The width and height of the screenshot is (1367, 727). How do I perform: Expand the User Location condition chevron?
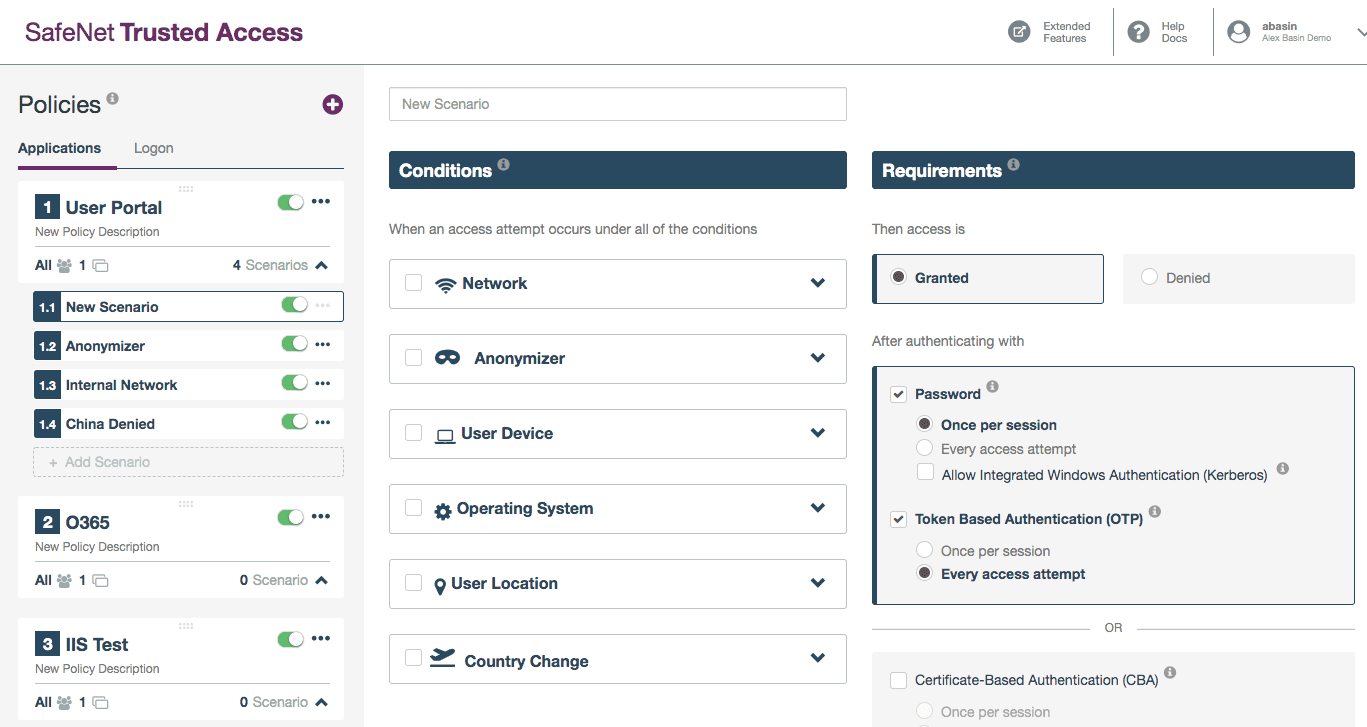click(818, 583)
